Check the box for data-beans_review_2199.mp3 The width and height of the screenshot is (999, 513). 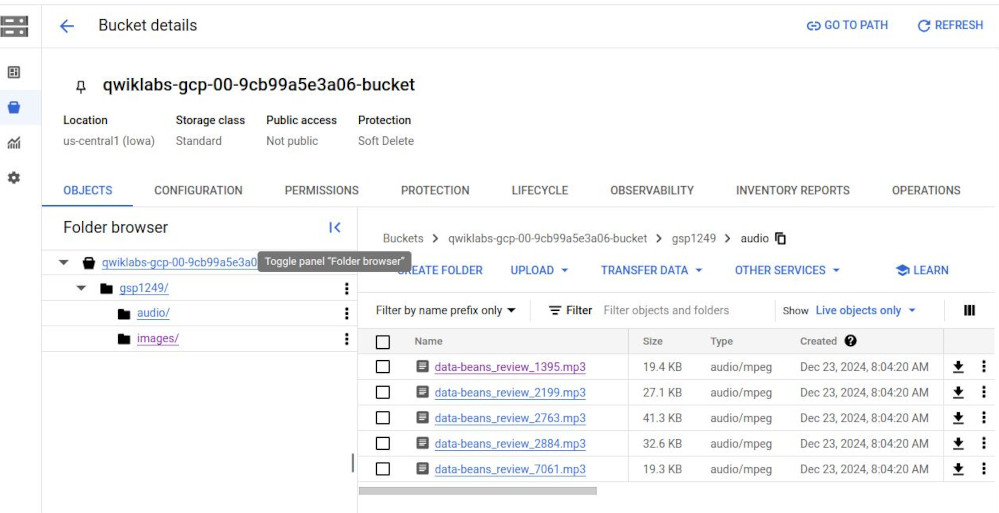click(382, 392)
